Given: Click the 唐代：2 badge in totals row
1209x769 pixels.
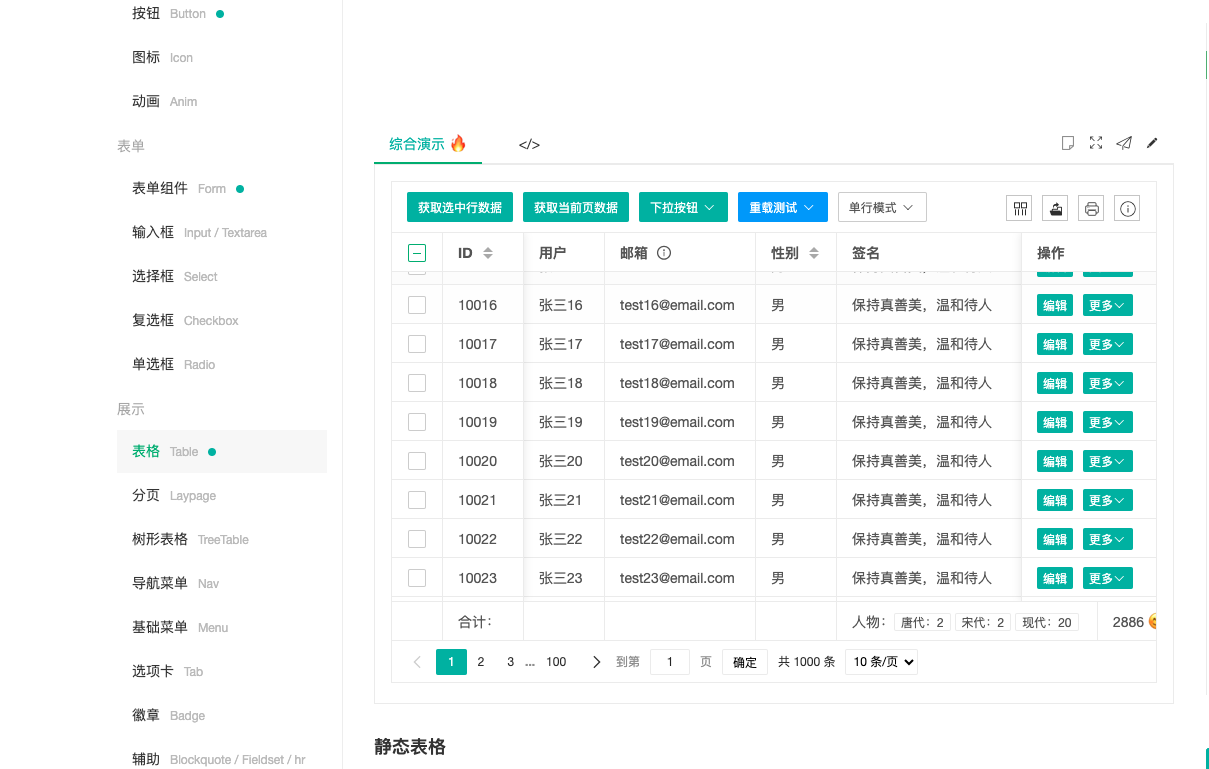Looking at the screenshot, I should point(922,622).
